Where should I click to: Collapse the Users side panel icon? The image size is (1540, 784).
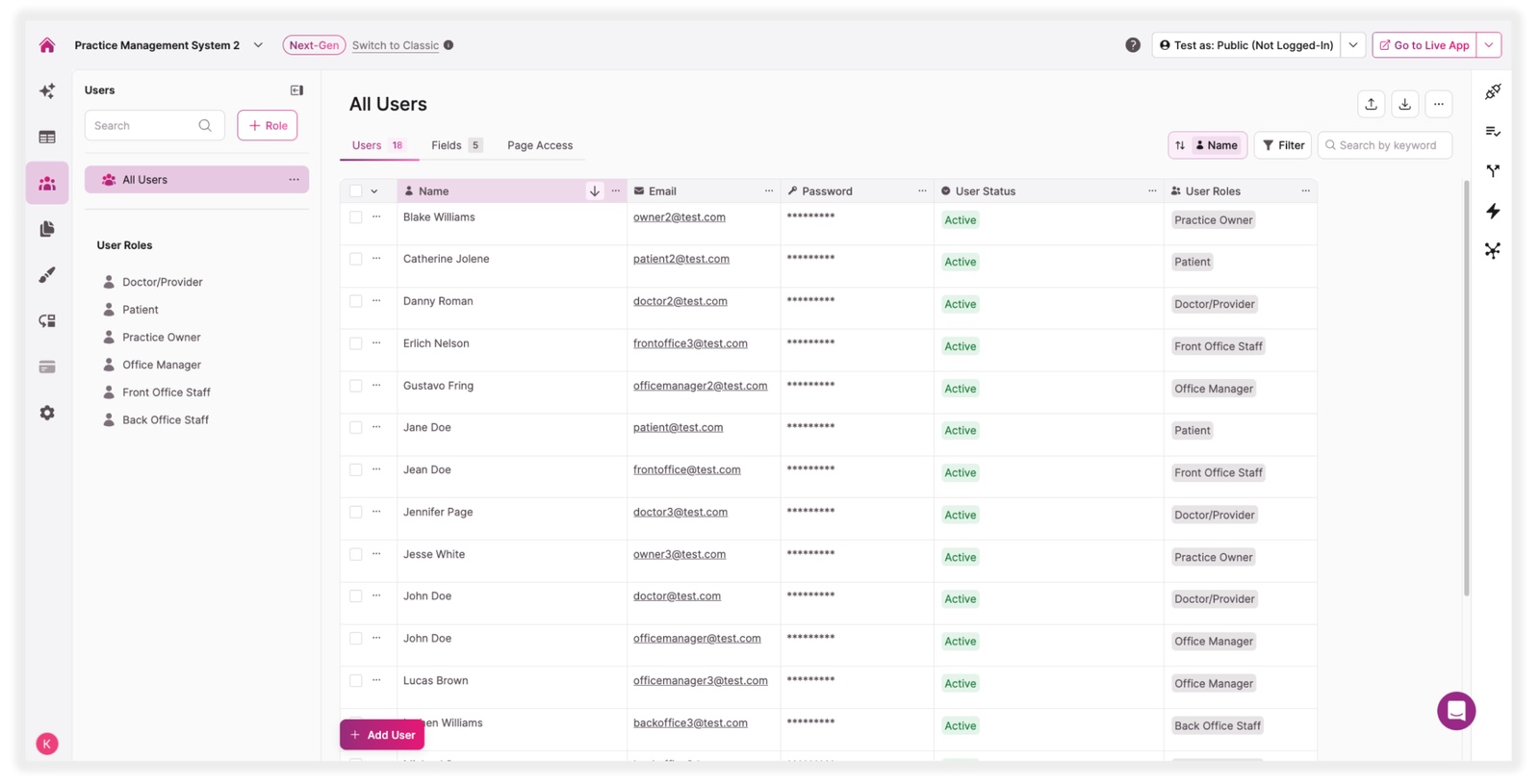(296, 90)
